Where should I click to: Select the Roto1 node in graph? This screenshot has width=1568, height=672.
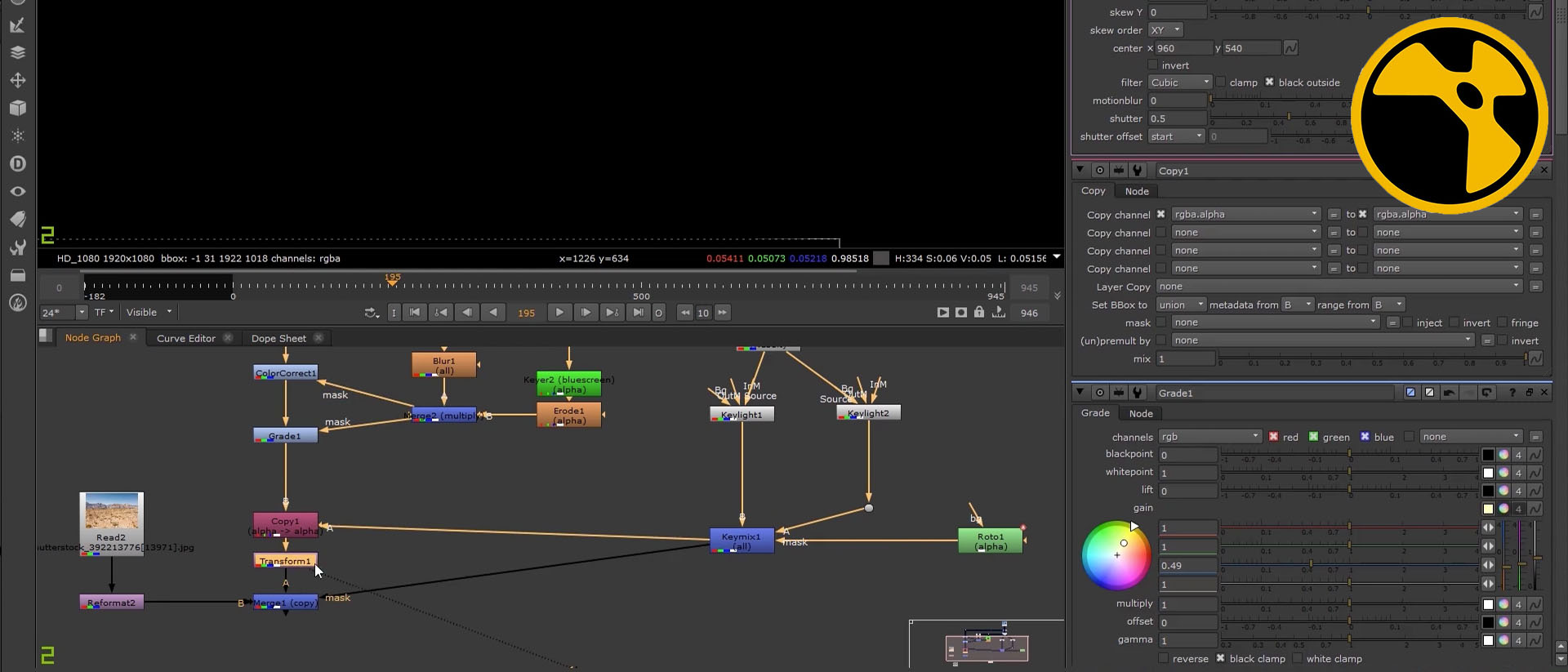tap(991, 541)
